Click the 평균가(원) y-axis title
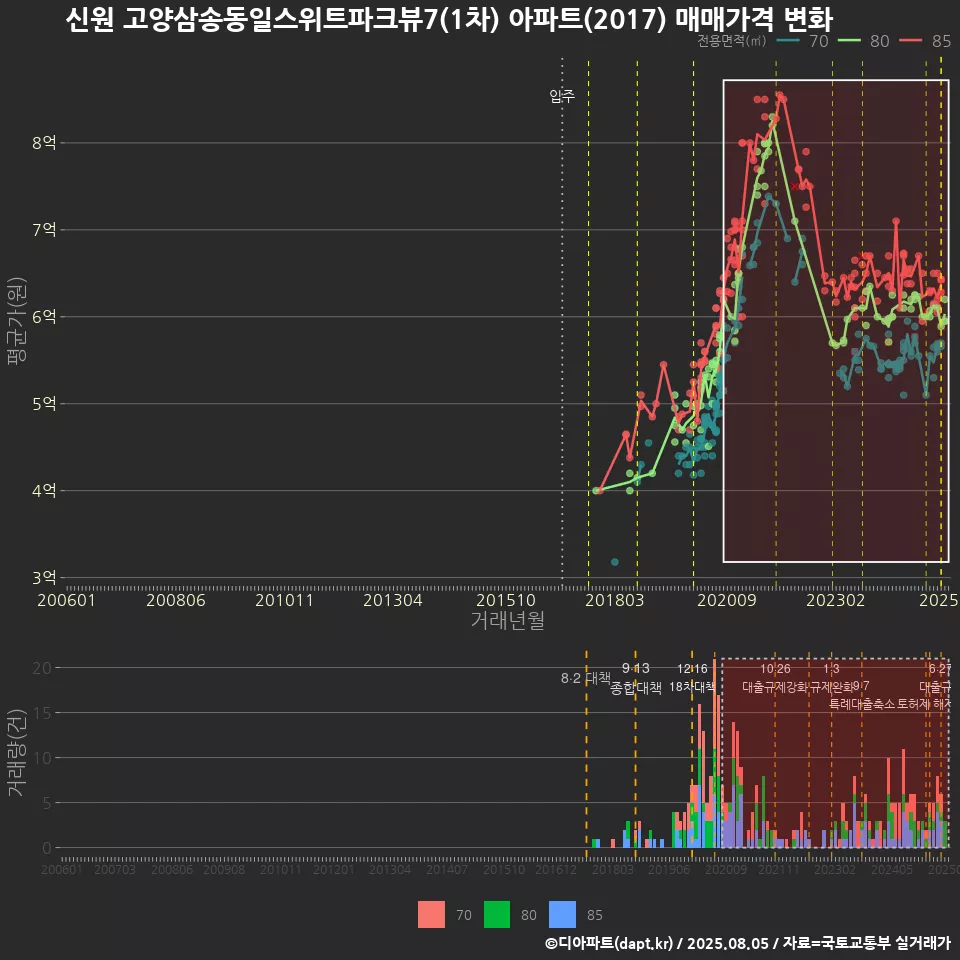This screenshot has height=960, width=960. pyautogui.click(x=17, y=321)
